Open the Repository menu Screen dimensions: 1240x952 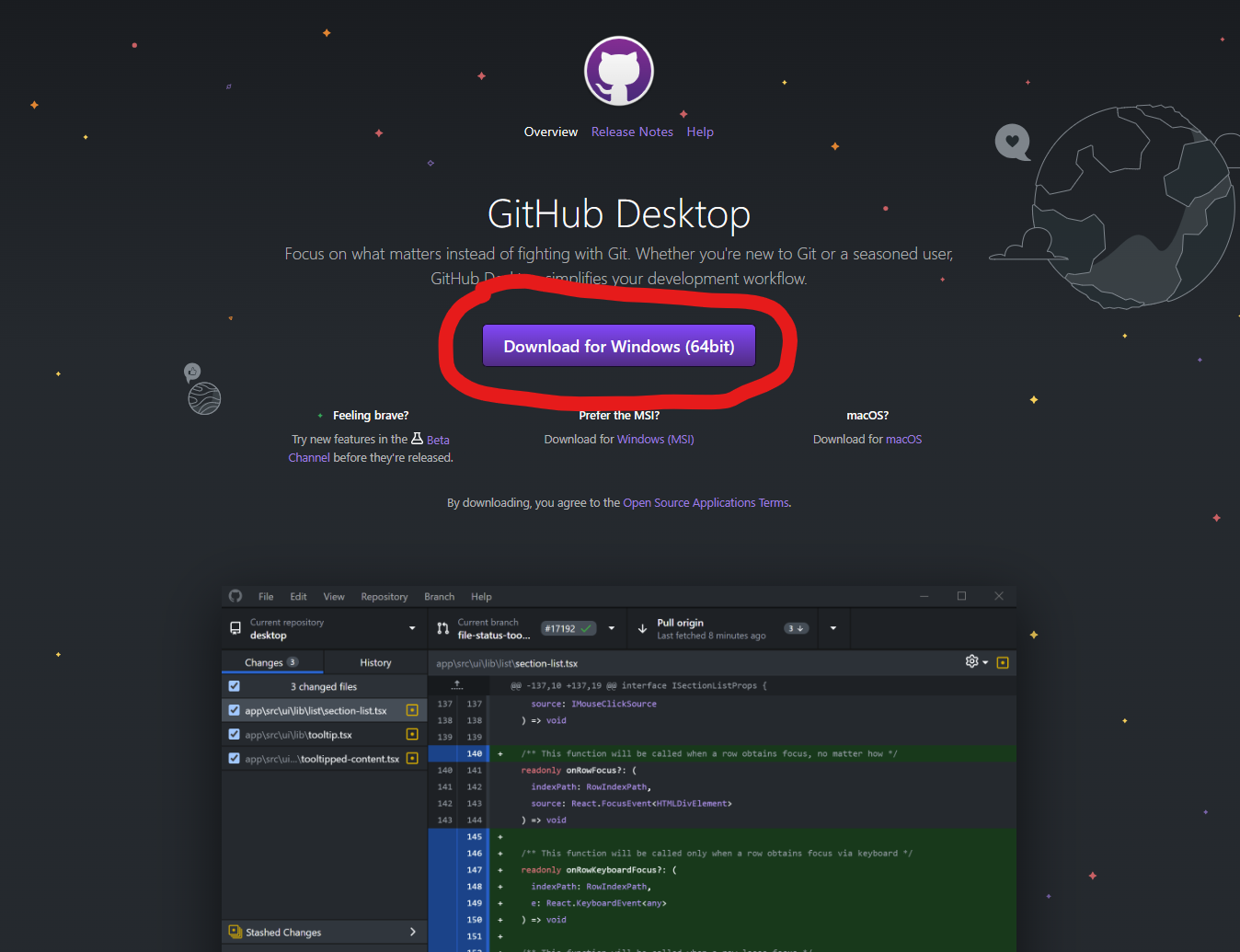pyautogui.click(x=385, y=597)
